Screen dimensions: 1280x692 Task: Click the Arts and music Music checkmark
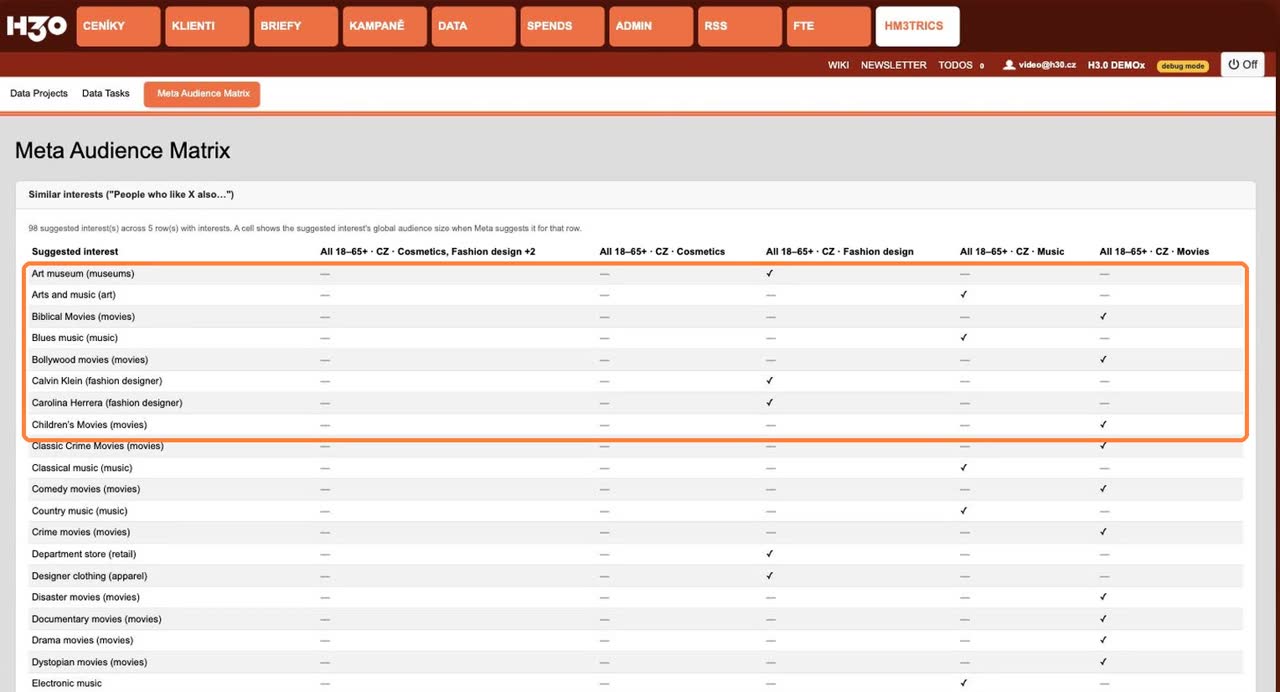964,295
